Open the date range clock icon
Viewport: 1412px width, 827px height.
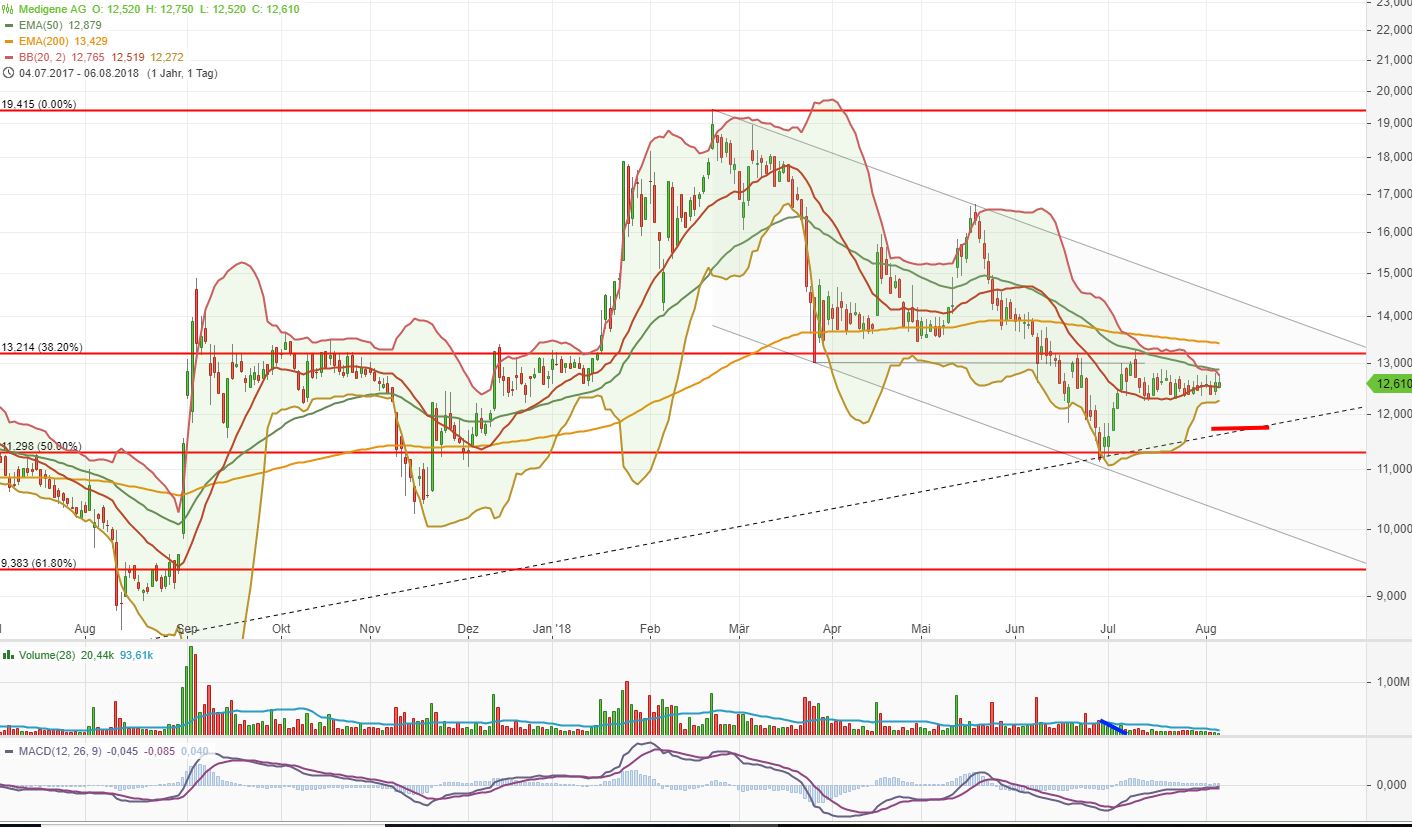pyautogui.click(x=7, y=73)
